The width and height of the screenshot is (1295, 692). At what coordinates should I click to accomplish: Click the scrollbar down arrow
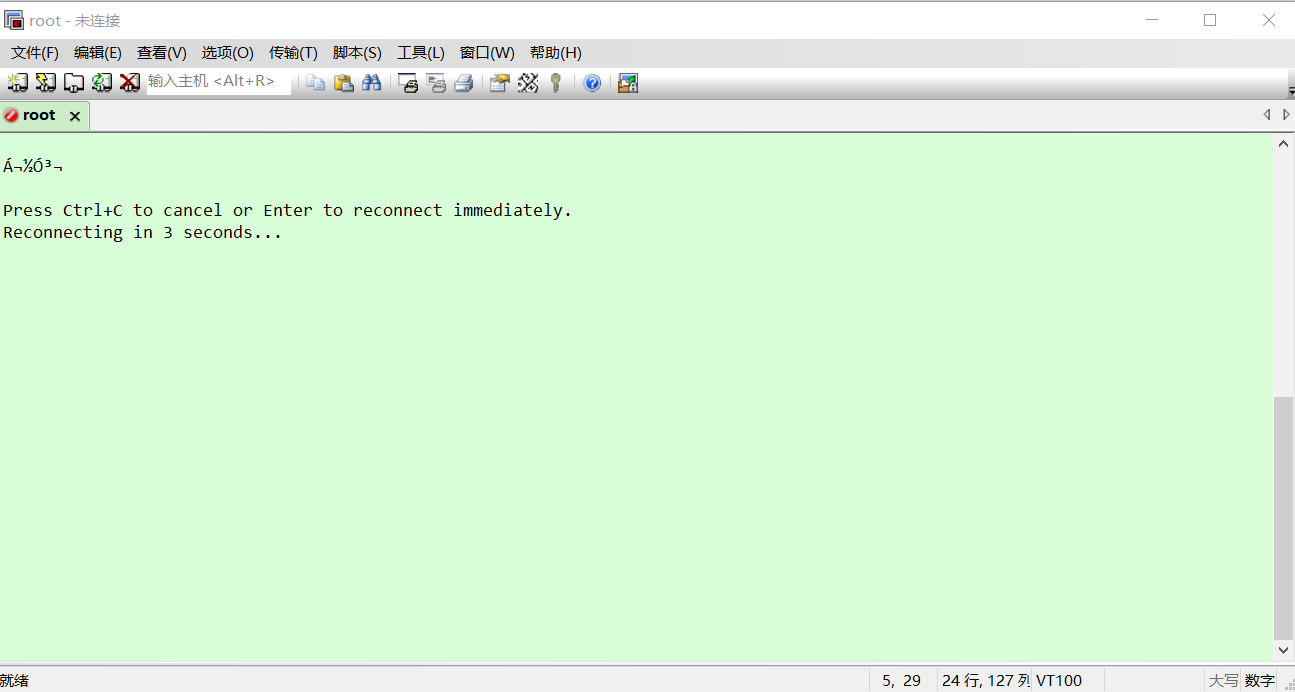[1284, 651]
